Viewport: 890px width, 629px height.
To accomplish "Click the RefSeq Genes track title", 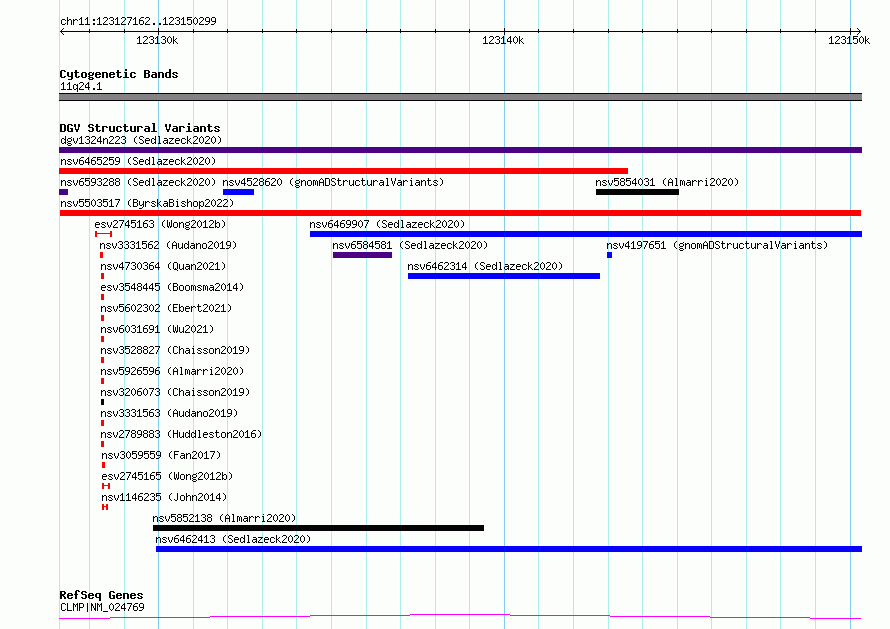I will 101,596.
